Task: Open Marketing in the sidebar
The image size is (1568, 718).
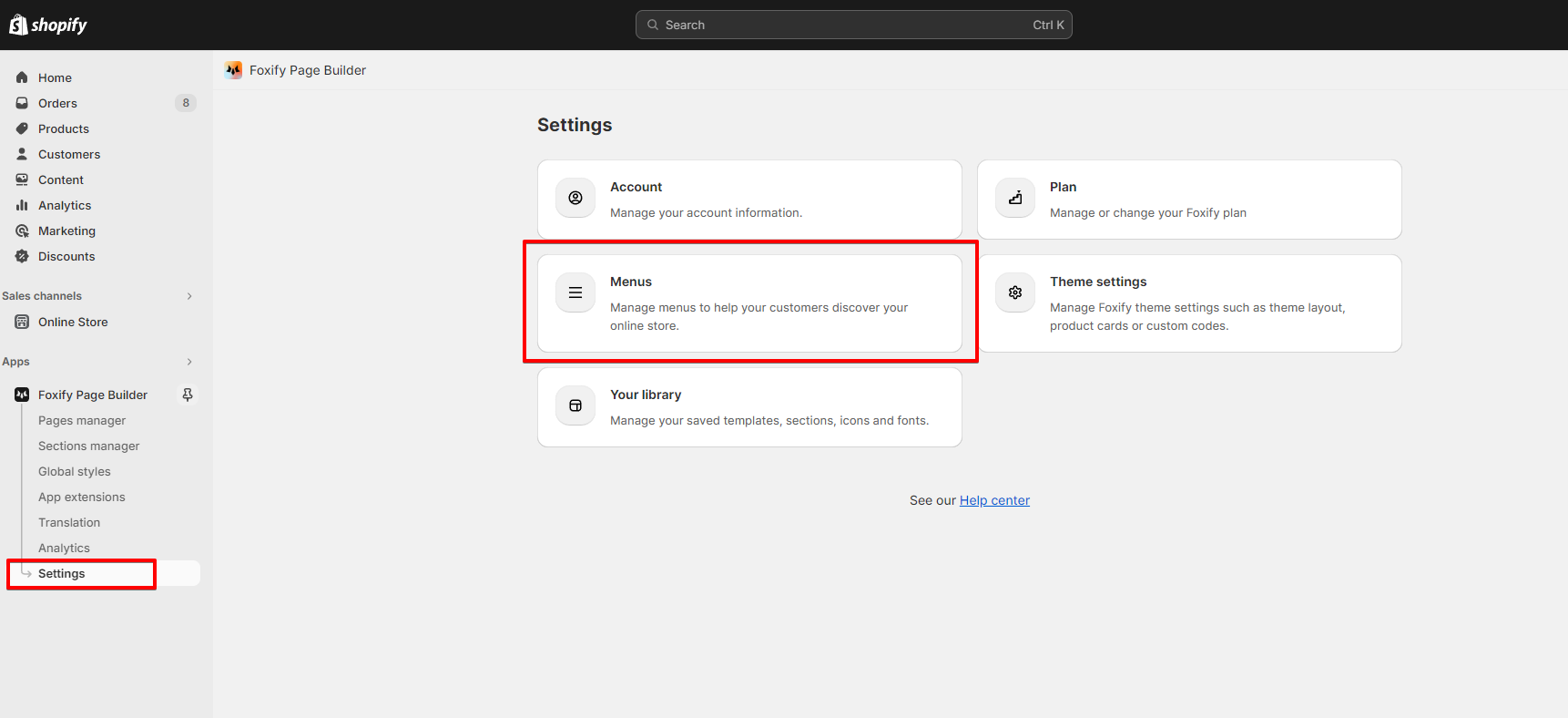Action: click(x=66, y=231)
